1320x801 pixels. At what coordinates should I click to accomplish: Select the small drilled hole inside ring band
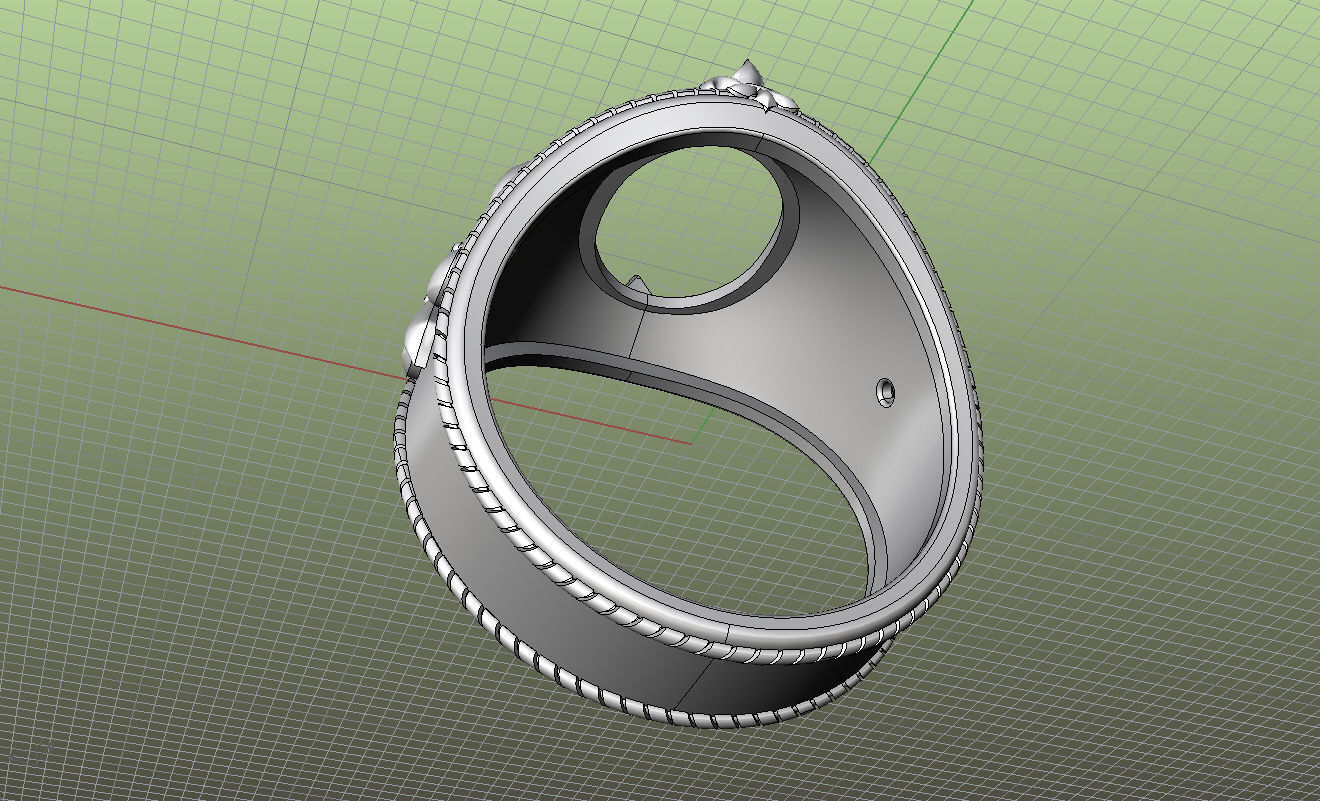886,391
